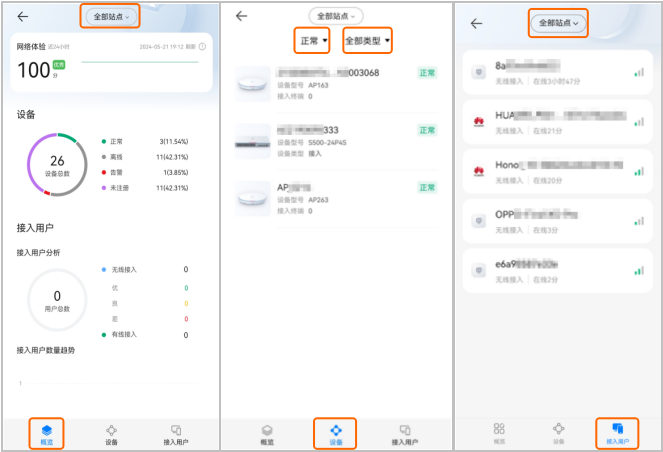Viewport: 663px width, 452px height.
Task: Tap the 100 network experience score
Action: pos(34,70)
